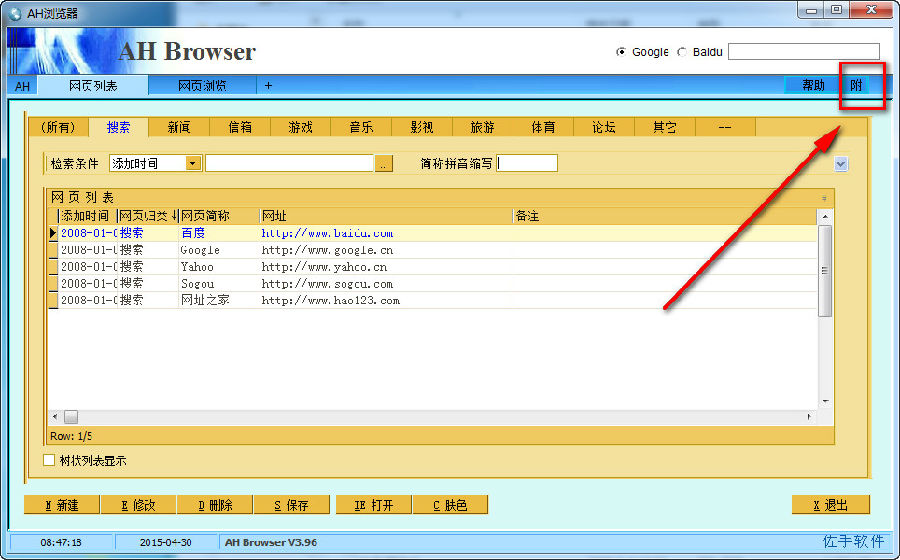Click the IE 打开 button
The image size is (900, 560).
(x=374, y=505)
